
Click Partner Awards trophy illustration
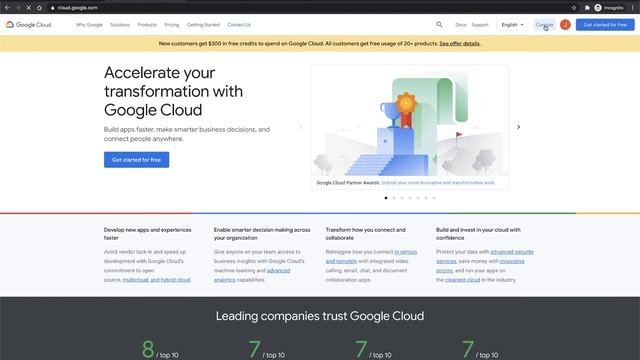coord(410,121)
